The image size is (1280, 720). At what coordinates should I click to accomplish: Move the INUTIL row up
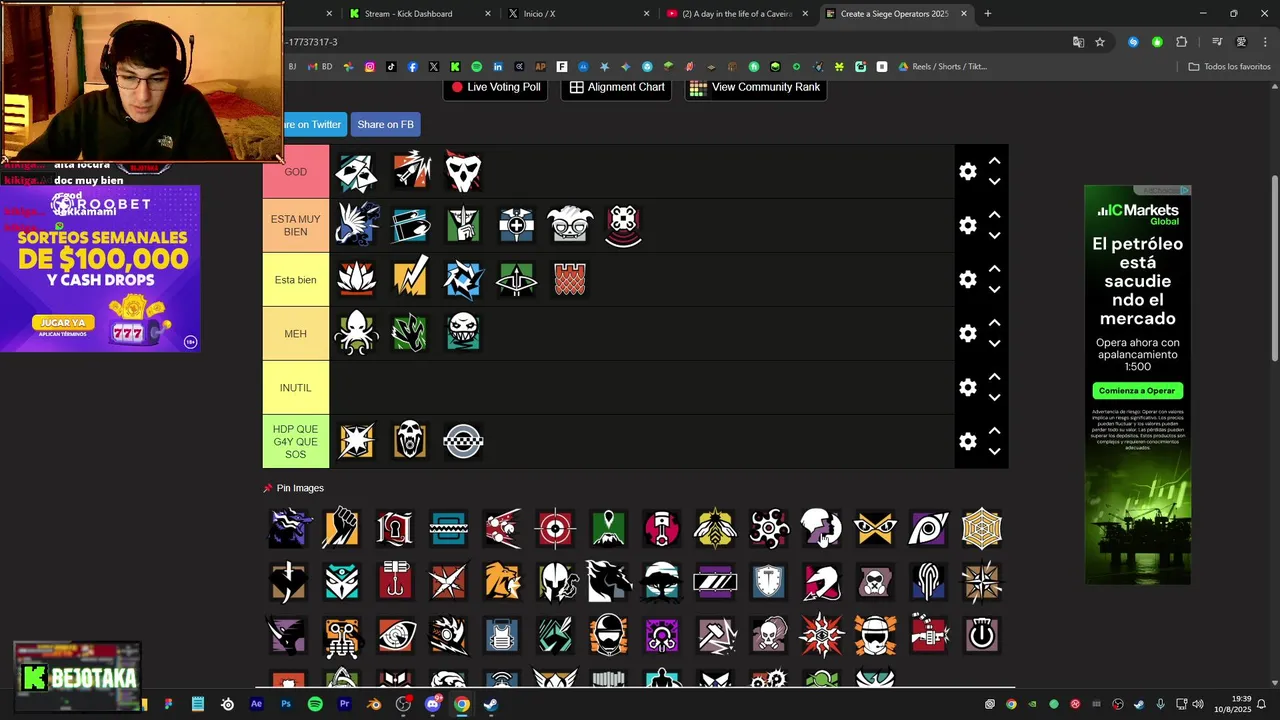point(994,377)
